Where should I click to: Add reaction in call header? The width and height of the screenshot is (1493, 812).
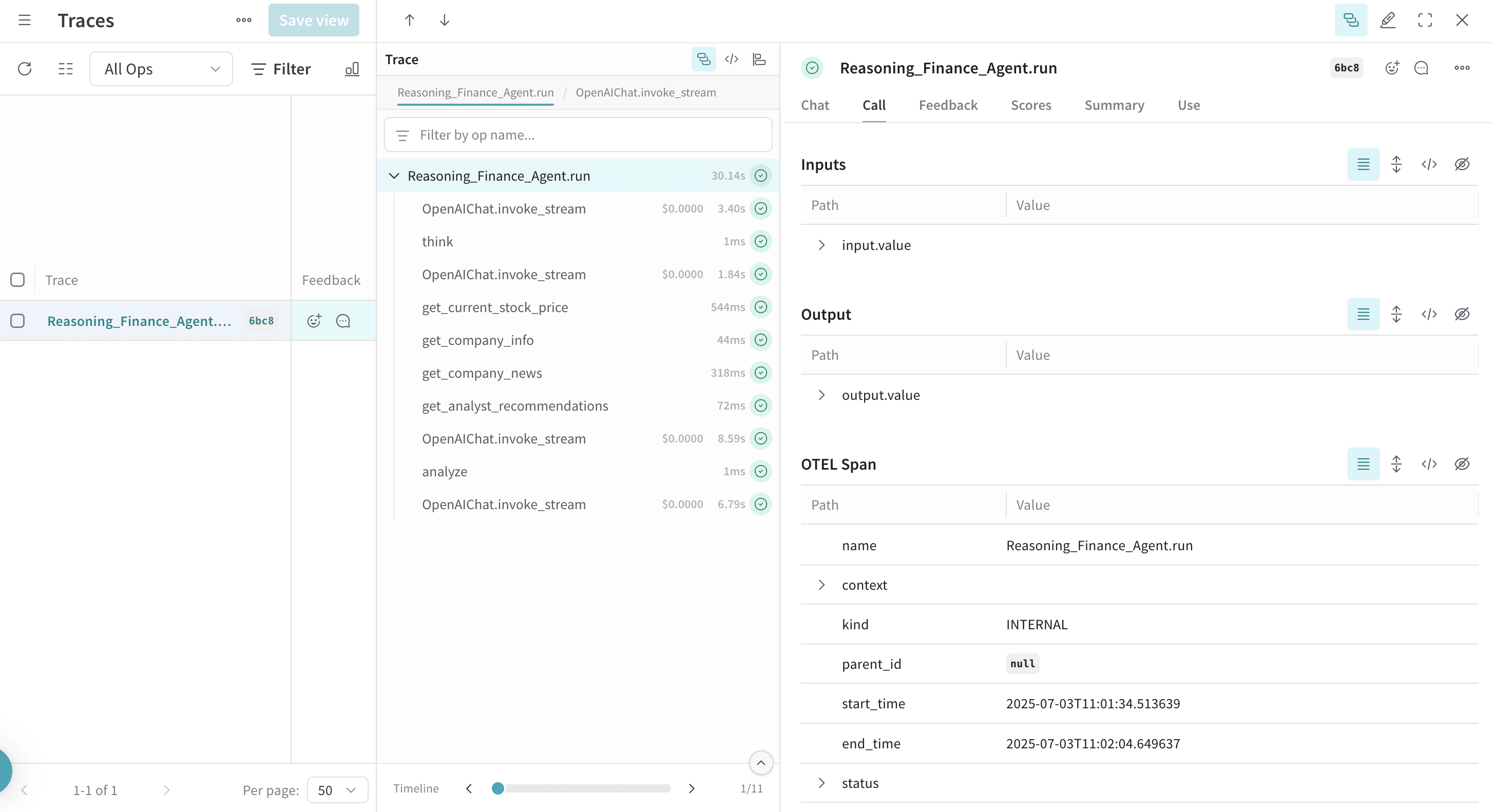click(x=1392, y=68)
